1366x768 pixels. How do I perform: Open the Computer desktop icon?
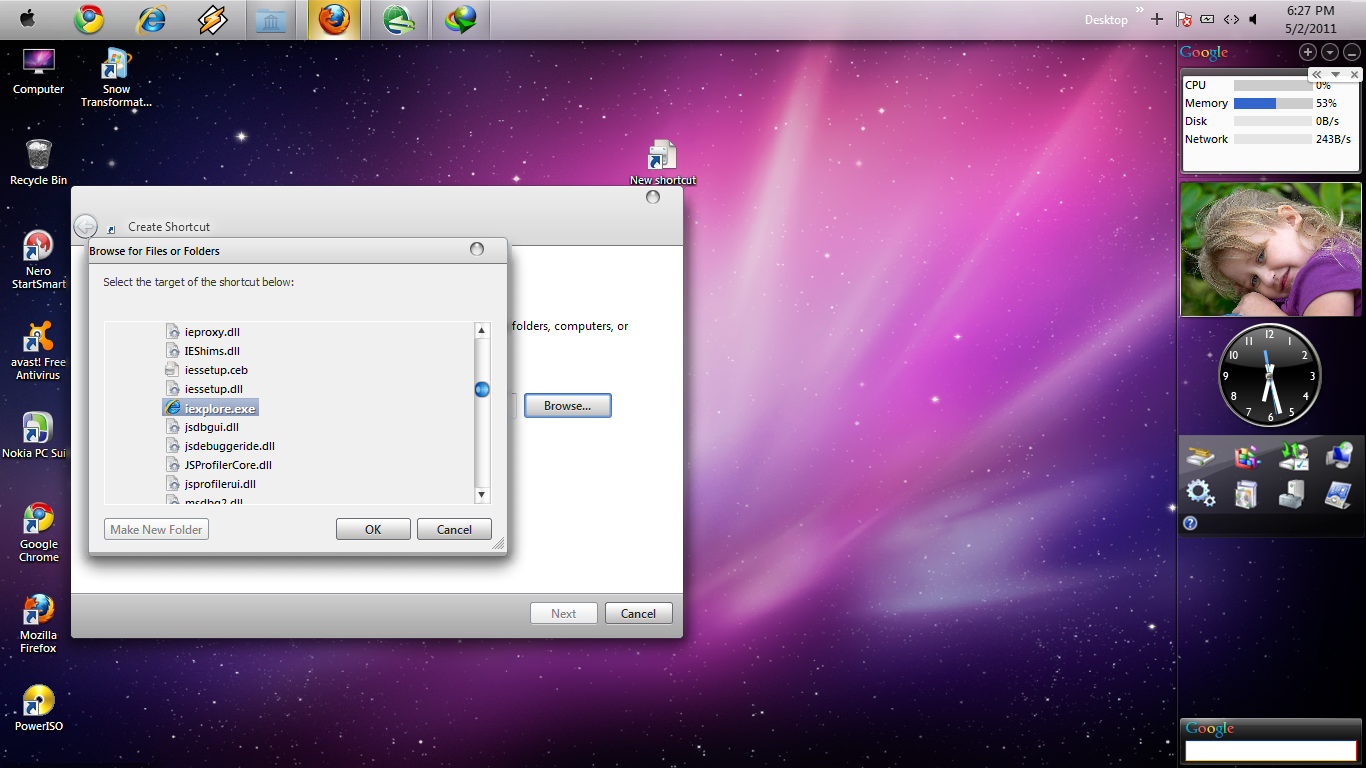pos(38,70)
